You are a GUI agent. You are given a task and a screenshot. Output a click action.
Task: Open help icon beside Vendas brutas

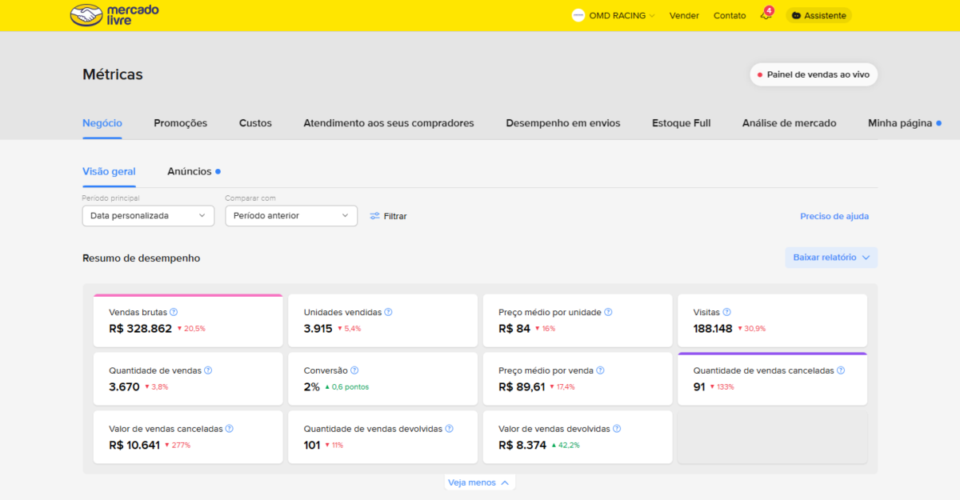174,312
